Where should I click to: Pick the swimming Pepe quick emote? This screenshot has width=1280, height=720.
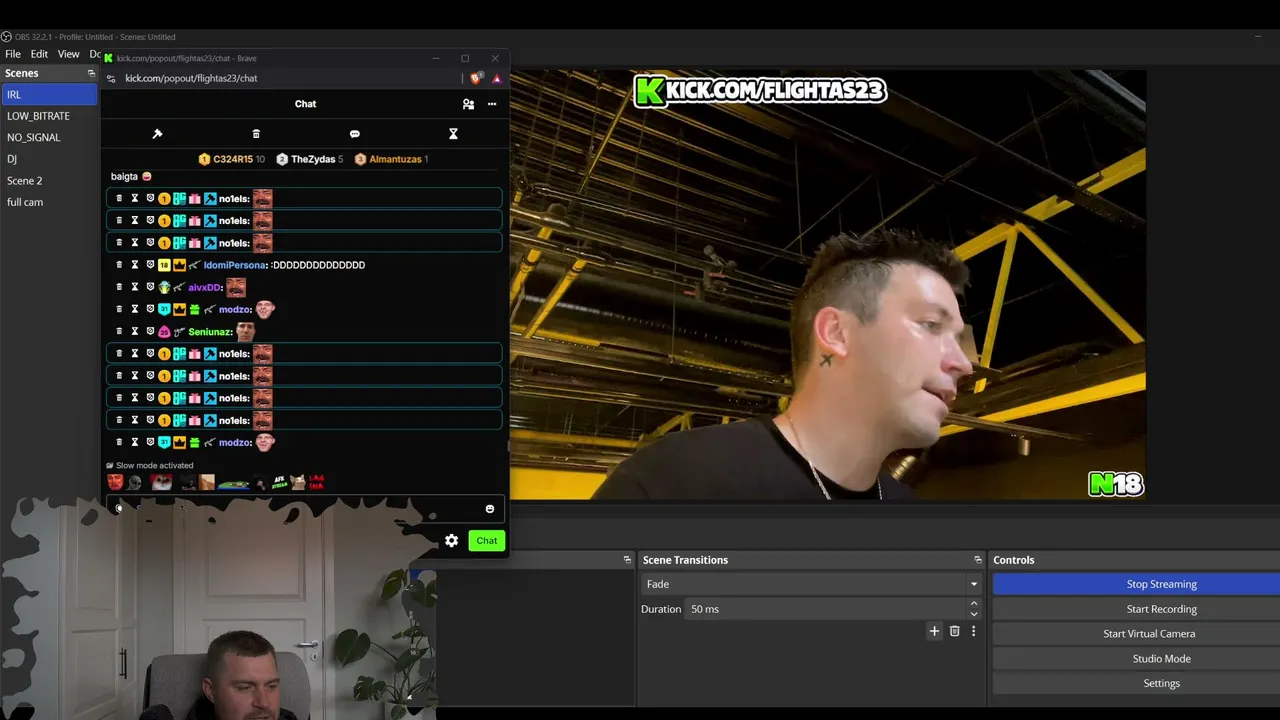pos(234,484)
